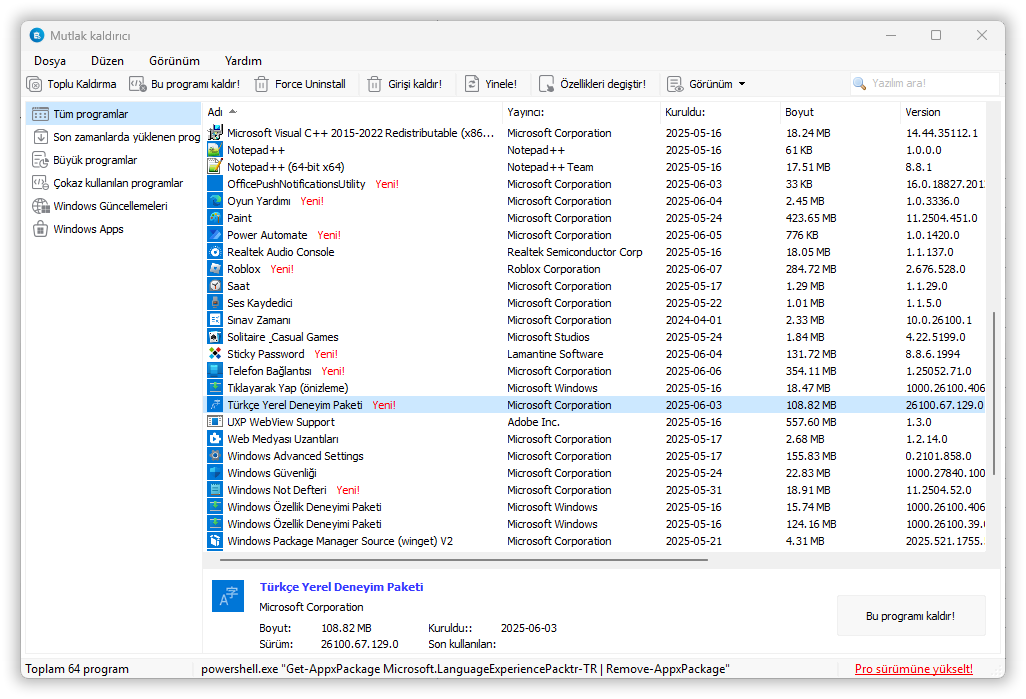The image size is (1026, 699).
Task: Select the Windows Apps category
Action: [113, 228]
